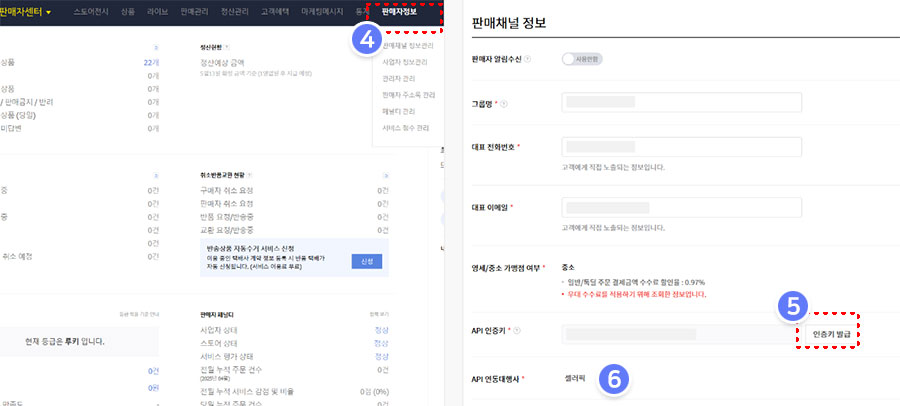Click the arrow icon above the 22개 count
The width and height of the screenshot is (900, 406).
pyautogui.click(x=156, y=47)
